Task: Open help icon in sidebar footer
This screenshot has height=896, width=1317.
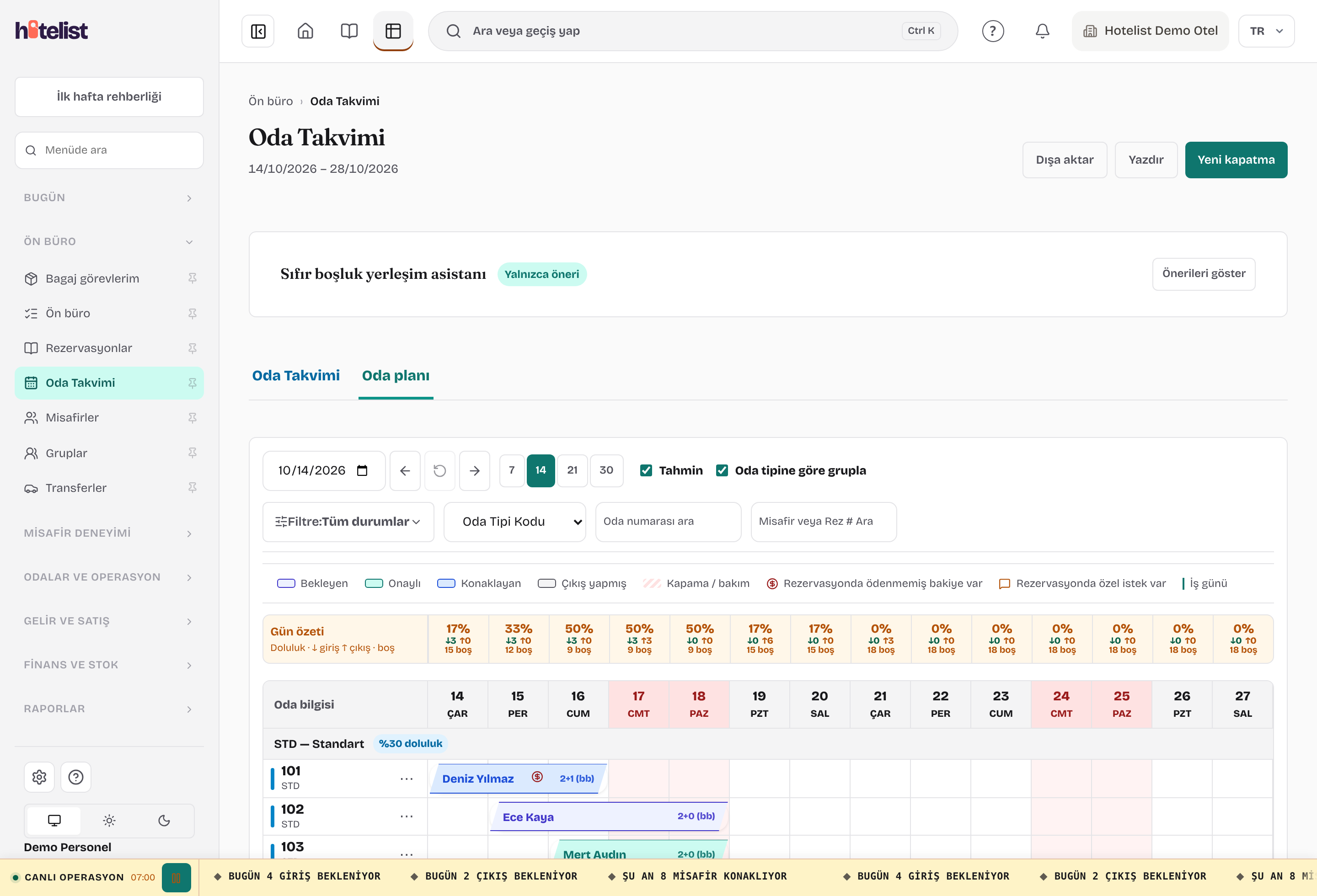Action: (x=76, y=777)
